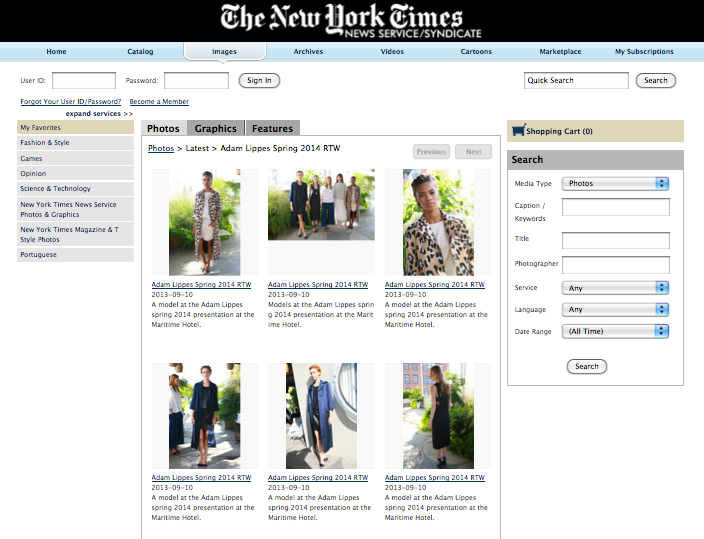The image size is (704, 539).
Task: Open thumbnail of red-haired model in blue coat
Action: coord(321,416)
